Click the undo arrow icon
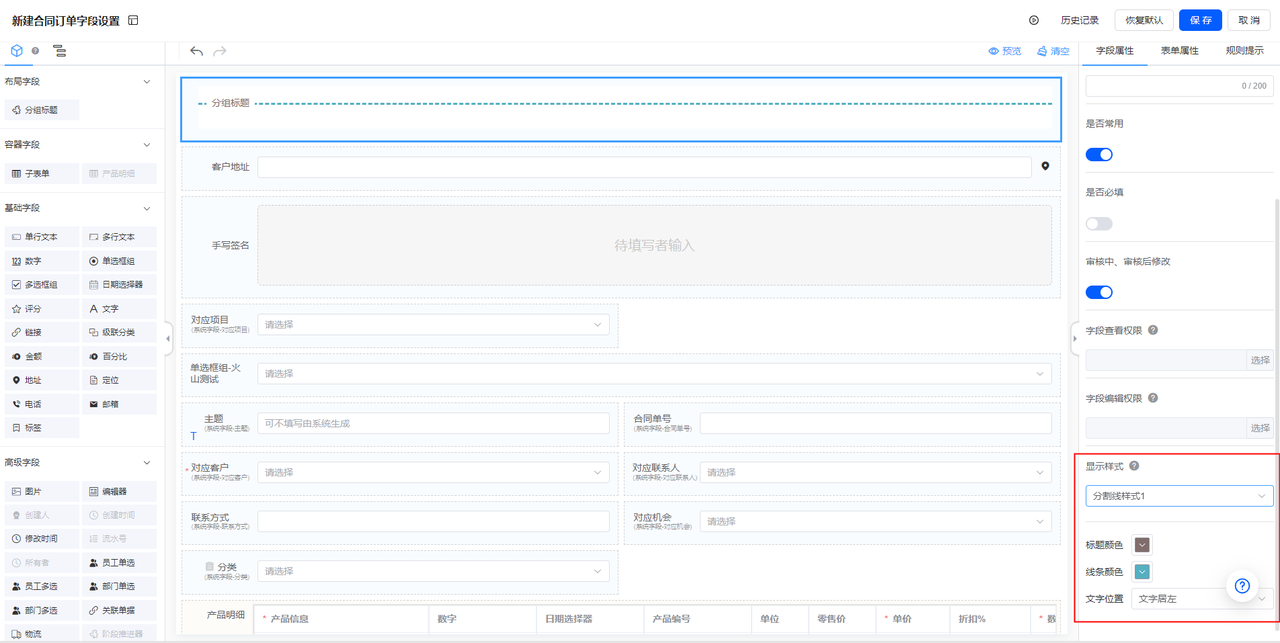Image resolution: width=1280 pixels, height=643 pixels. pos(196,51)
